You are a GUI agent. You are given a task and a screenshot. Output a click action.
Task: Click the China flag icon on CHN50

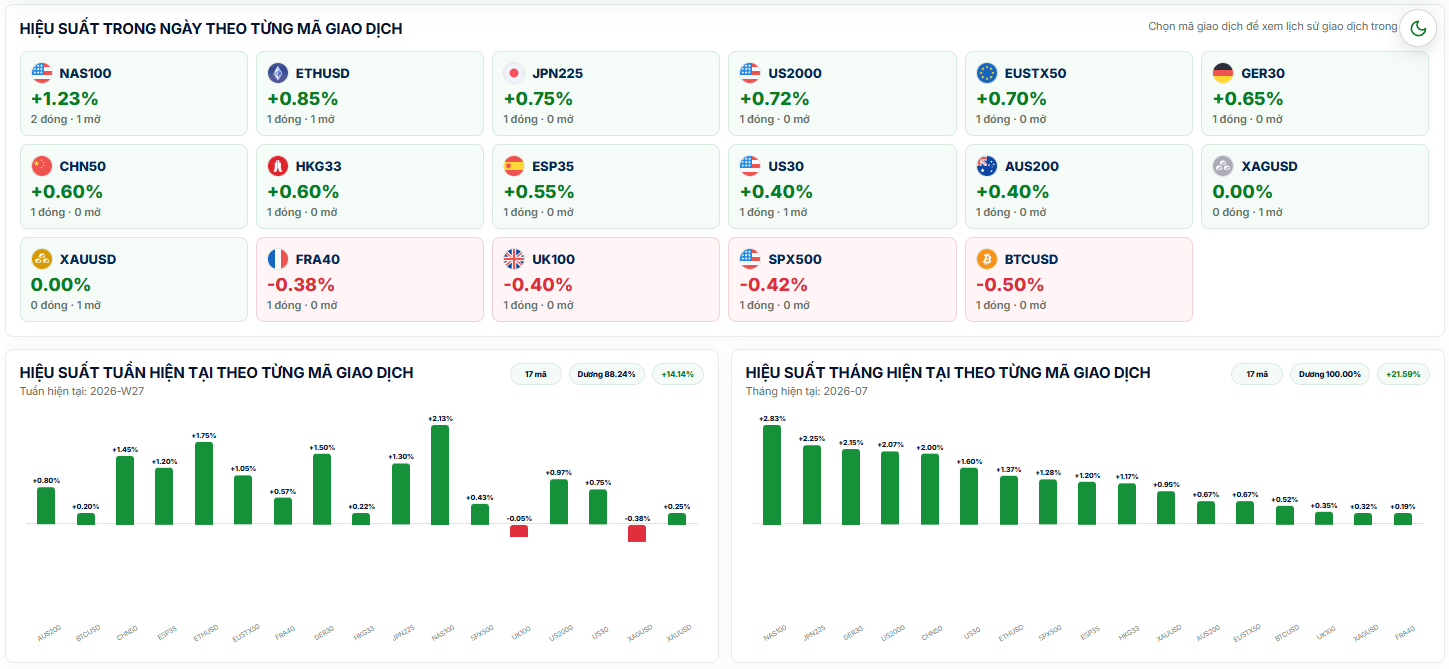point(41,166)
